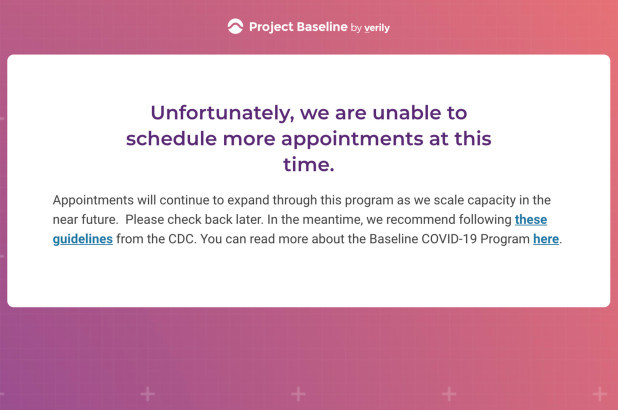618x410 pixels.
Task: Click the rightmost plus sign at page bottom
Action: [599, 394]
